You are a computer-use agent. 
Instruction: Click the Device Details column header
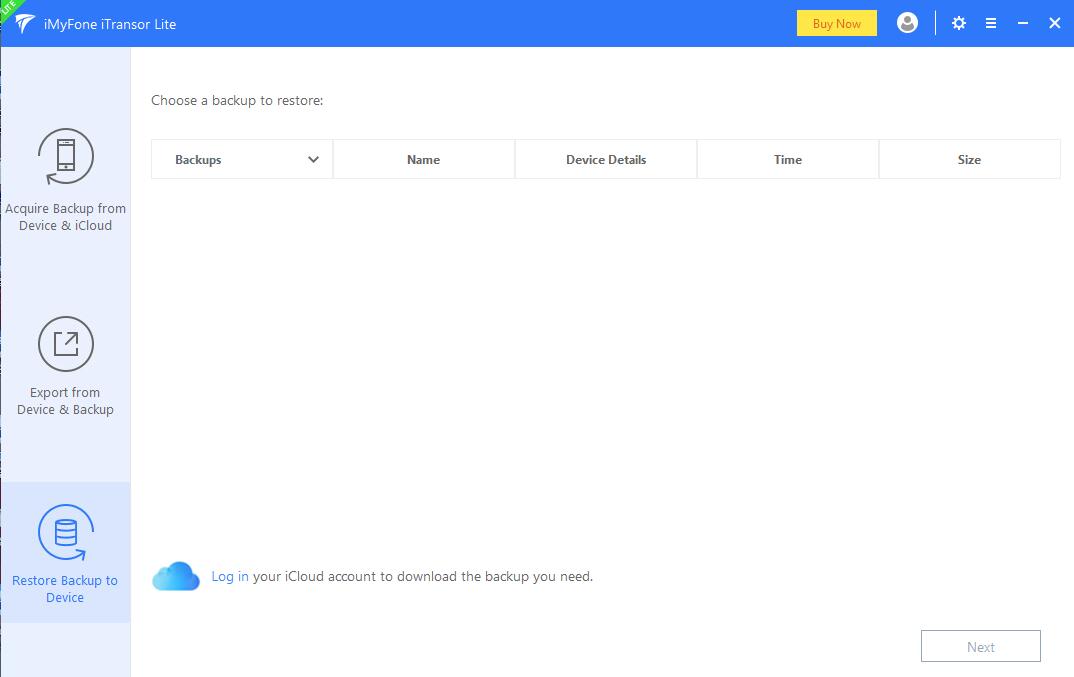(x=605, y=159)
